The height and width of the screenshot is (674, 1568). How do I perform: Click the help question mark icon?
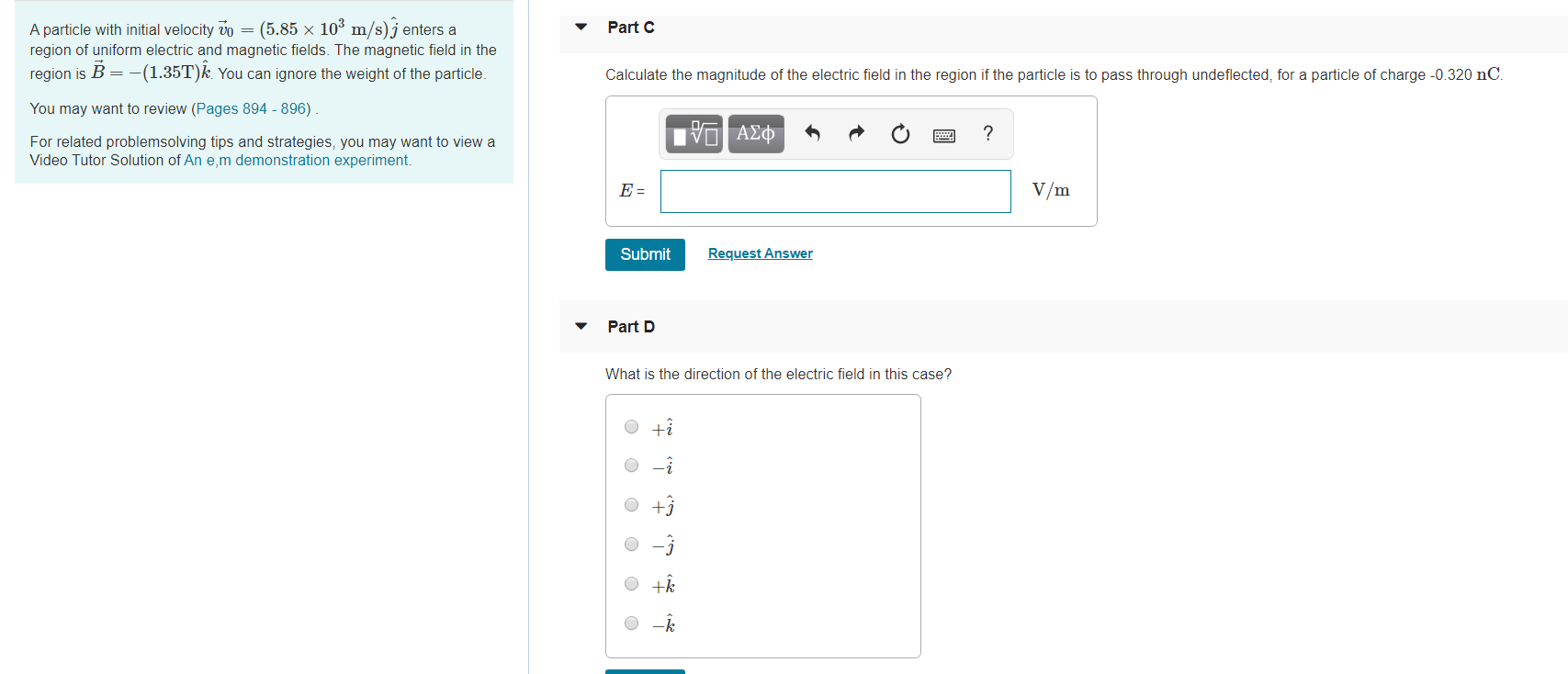pos(987,133)
